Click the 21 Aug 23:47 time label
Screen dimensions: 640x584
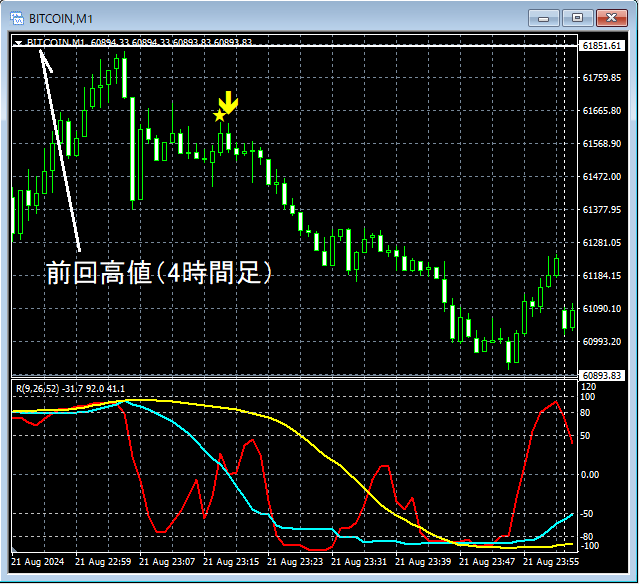click(487, 562)
